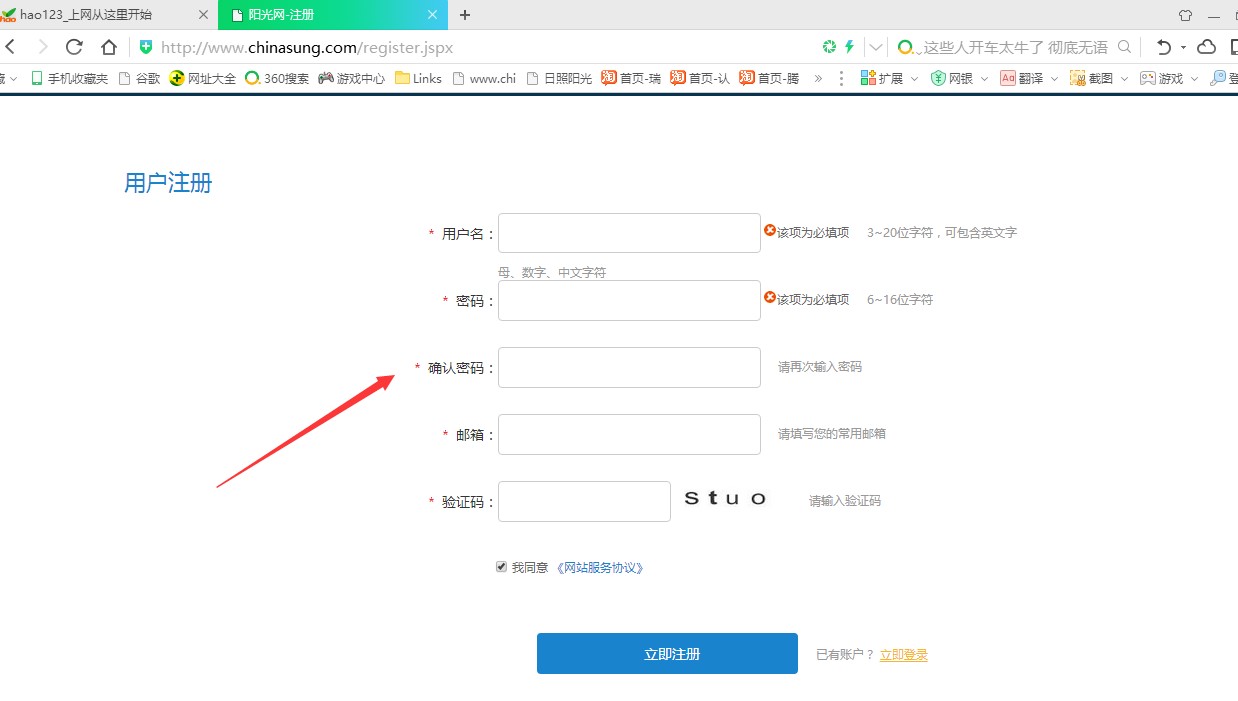
Task: Click the magnifier search icon in search box
Action: (1124, 47)
